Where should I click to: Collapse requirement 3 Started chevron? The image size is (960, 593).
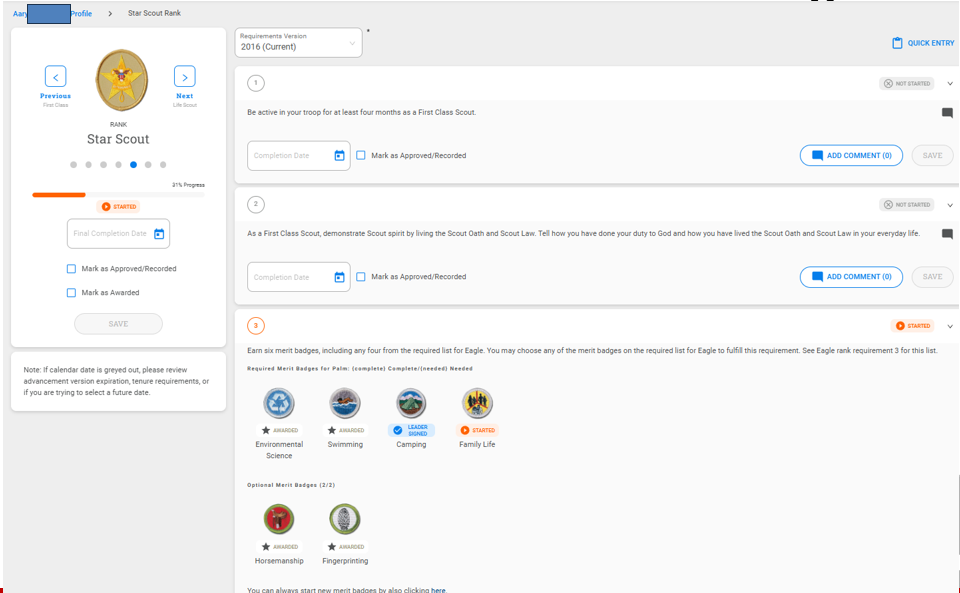pos(950,326)
